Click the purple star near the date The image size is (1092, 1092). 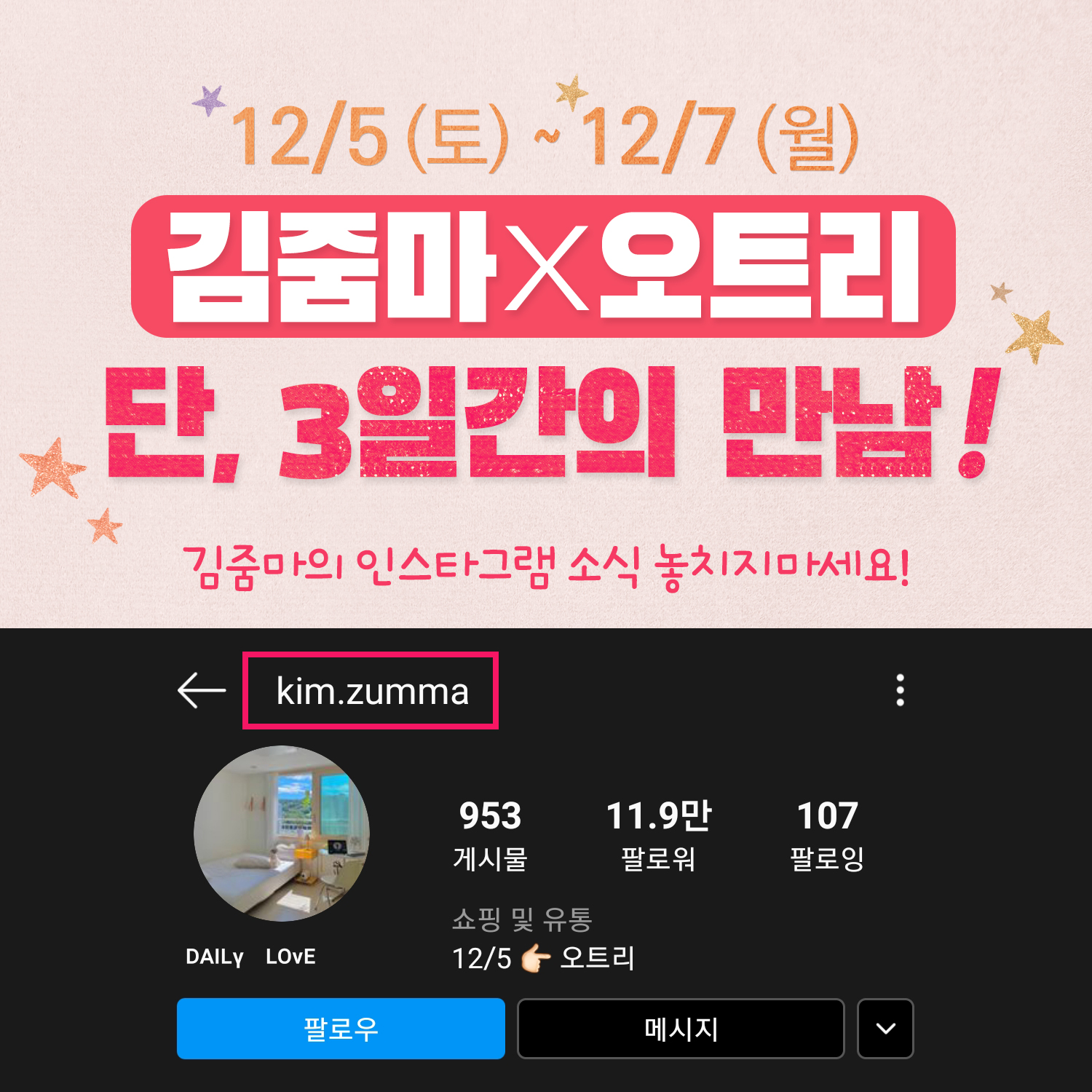point(210,100)
